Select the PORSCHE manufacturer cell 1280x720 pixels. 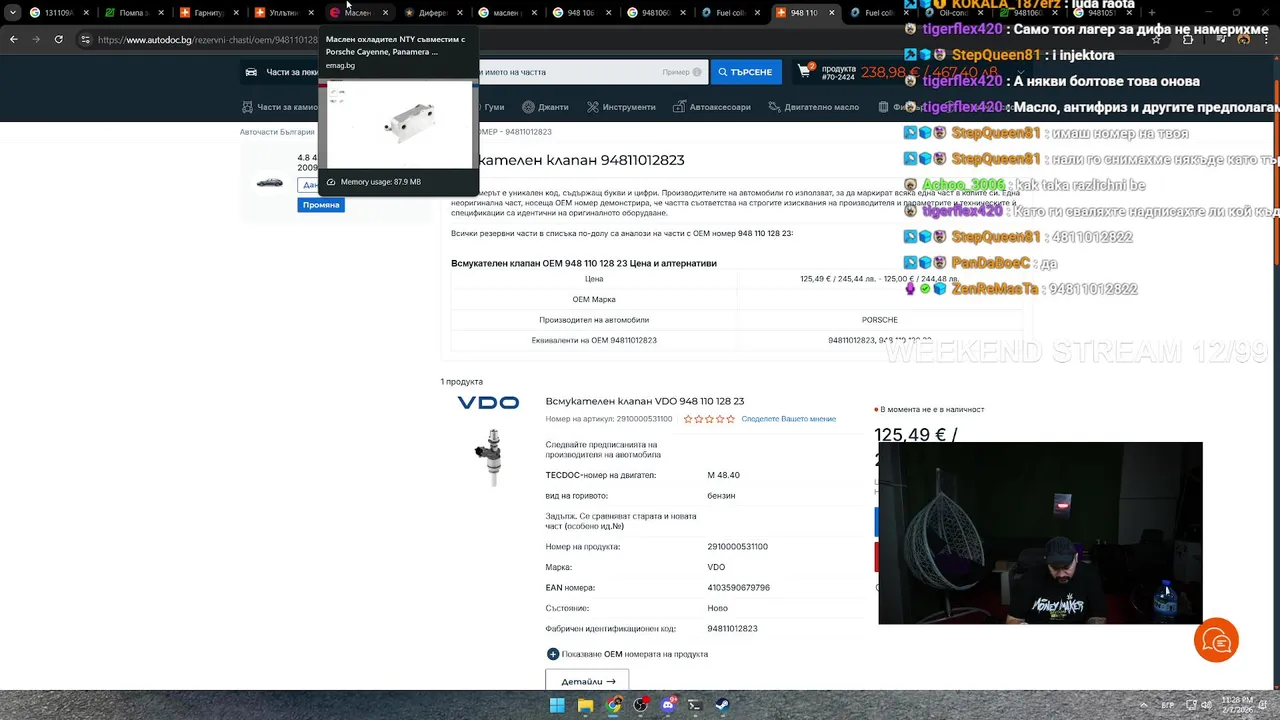click(x=880, y=320)
